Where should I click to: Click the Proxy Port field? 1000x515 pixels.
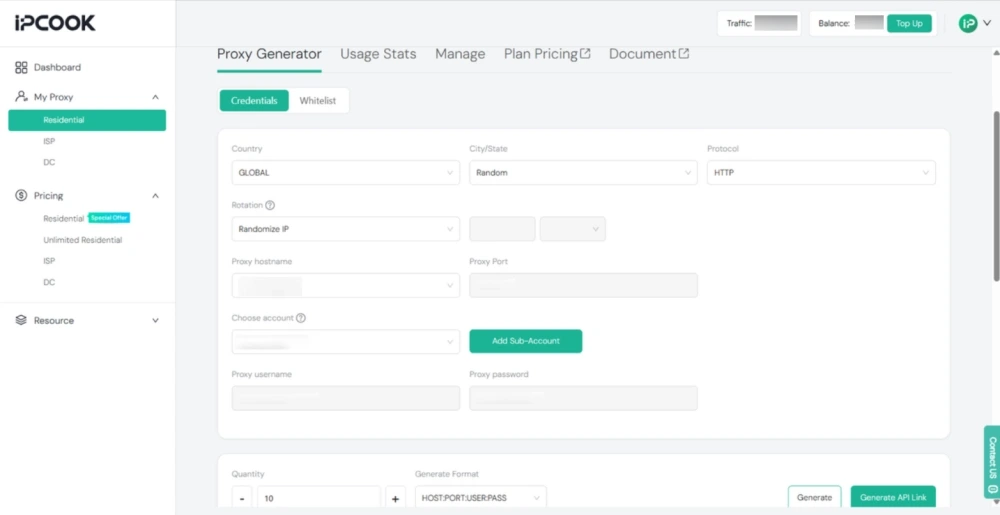pos(584,286)
